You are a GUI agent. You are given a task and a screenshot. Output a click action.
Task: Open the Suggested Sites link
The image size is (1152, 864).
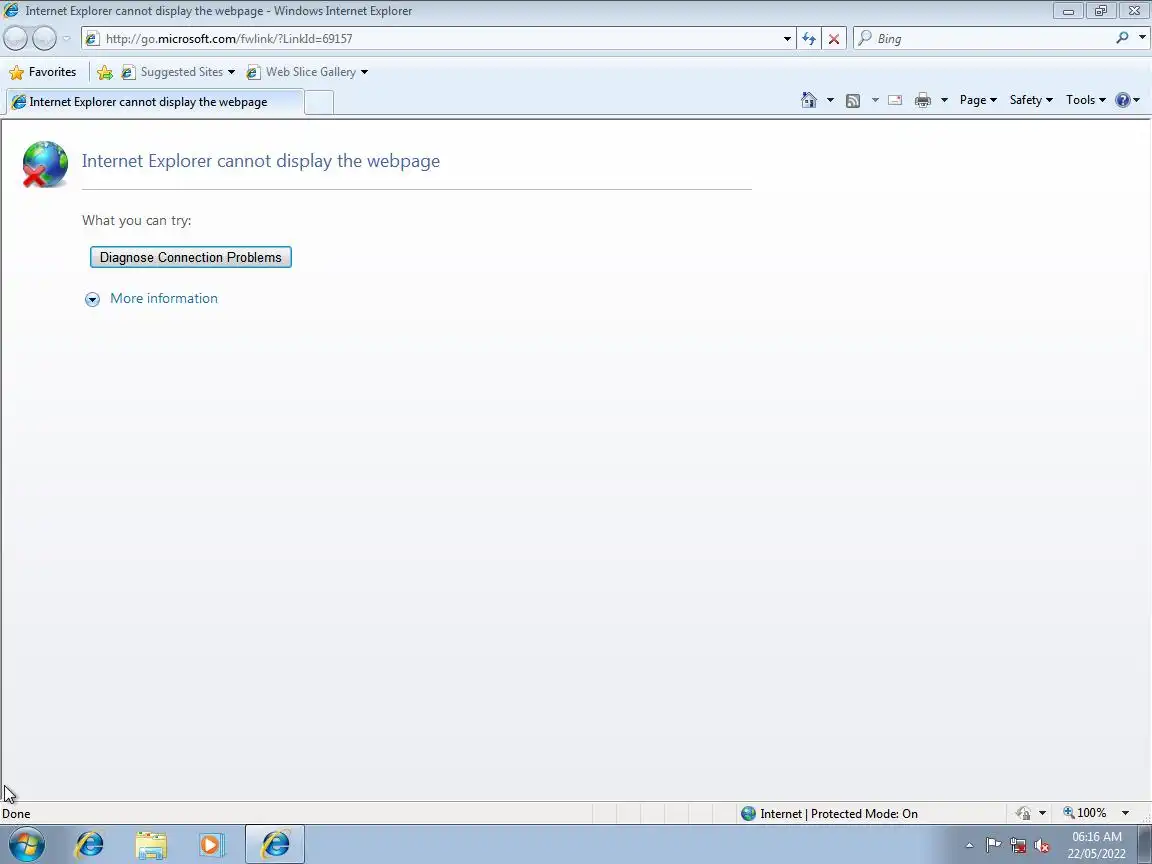(178, 72)
